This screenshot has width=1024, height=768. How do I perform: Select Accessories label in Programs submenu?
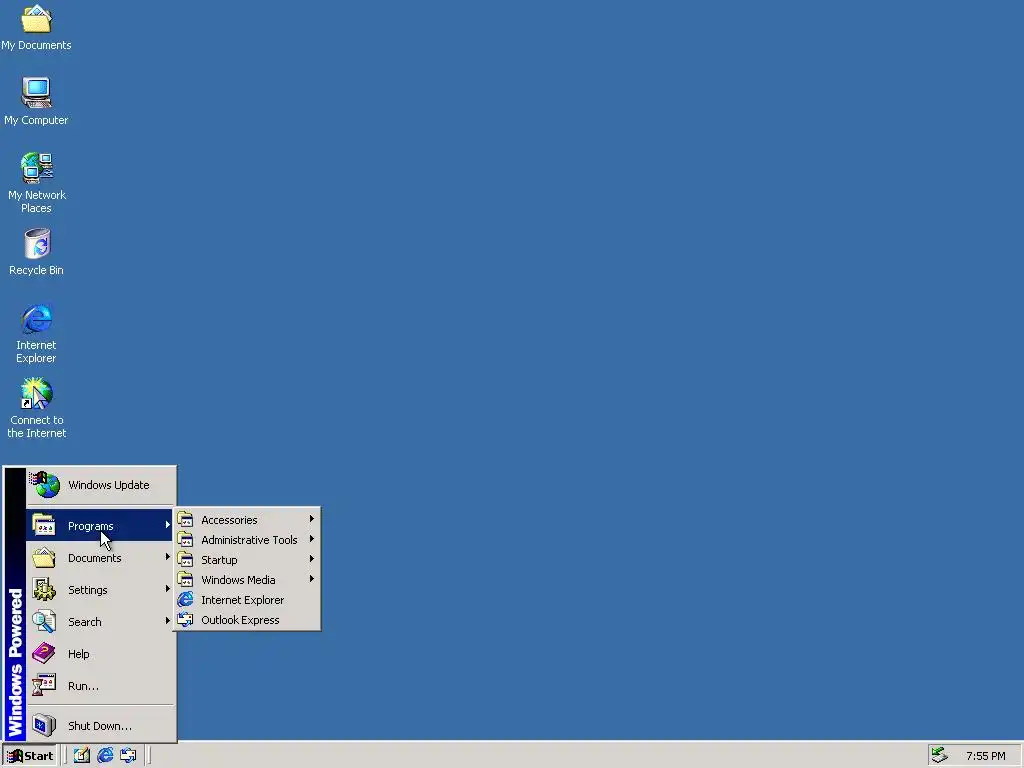pos(229,520)
